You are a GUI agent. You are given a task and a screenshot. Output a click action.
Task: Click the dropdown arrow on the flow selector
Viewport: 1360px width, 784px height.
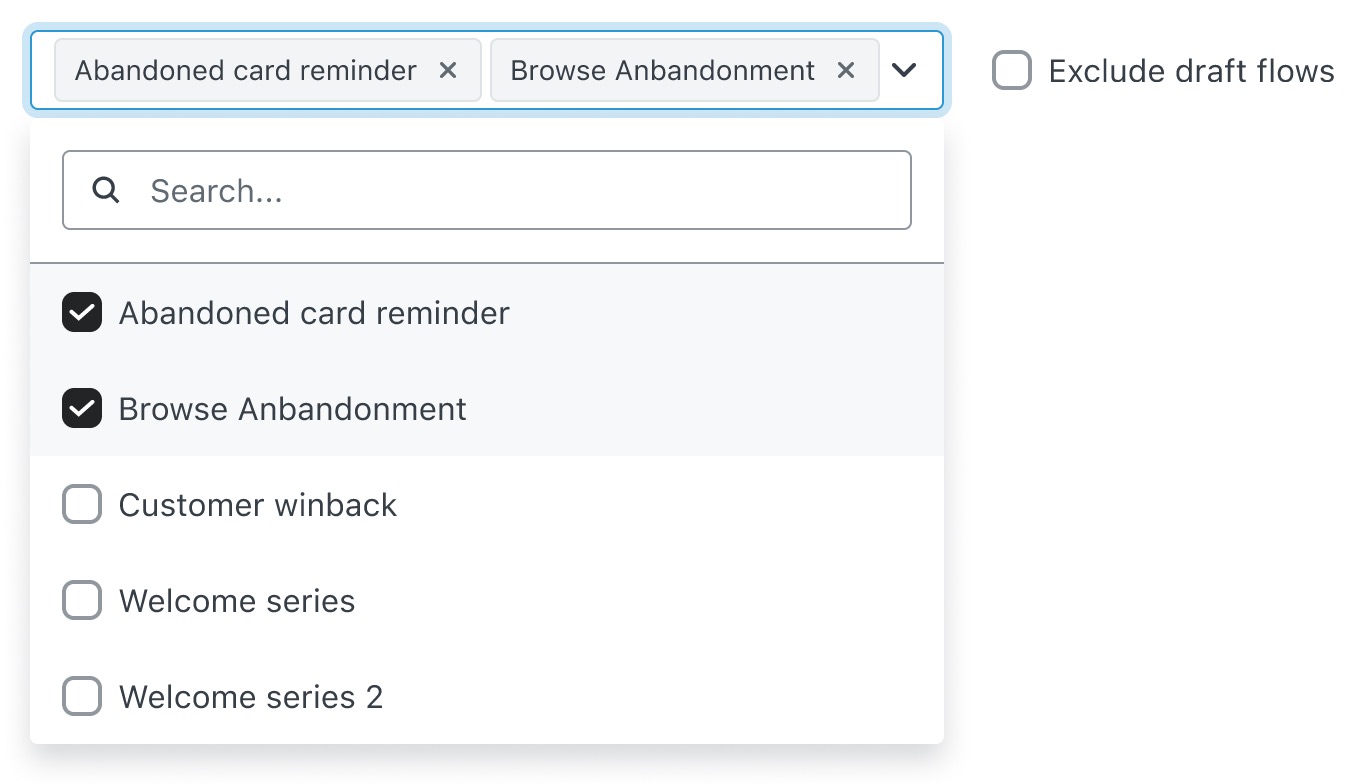click(905, 70)
